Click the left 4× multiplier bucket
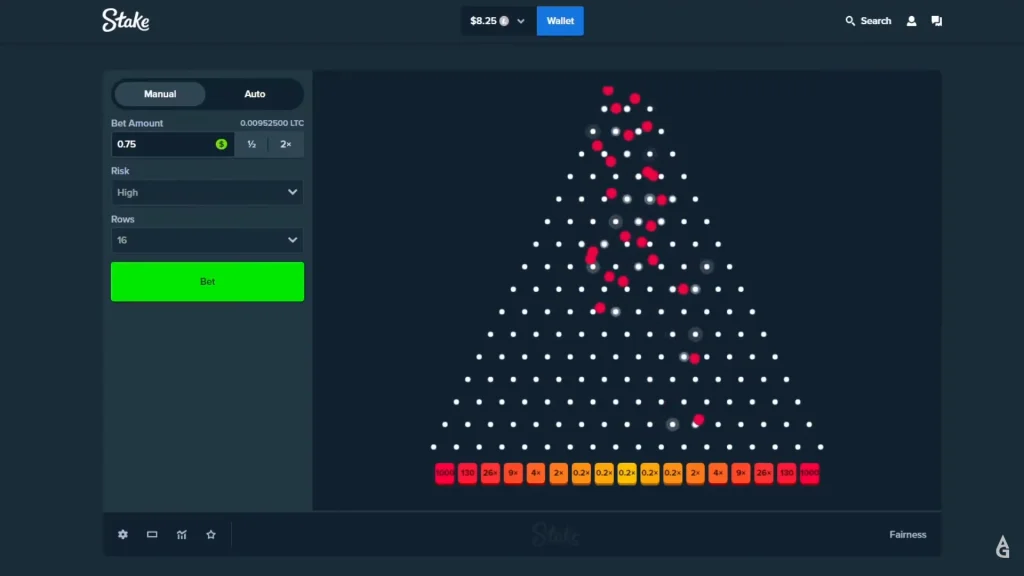 click(536, 473)
